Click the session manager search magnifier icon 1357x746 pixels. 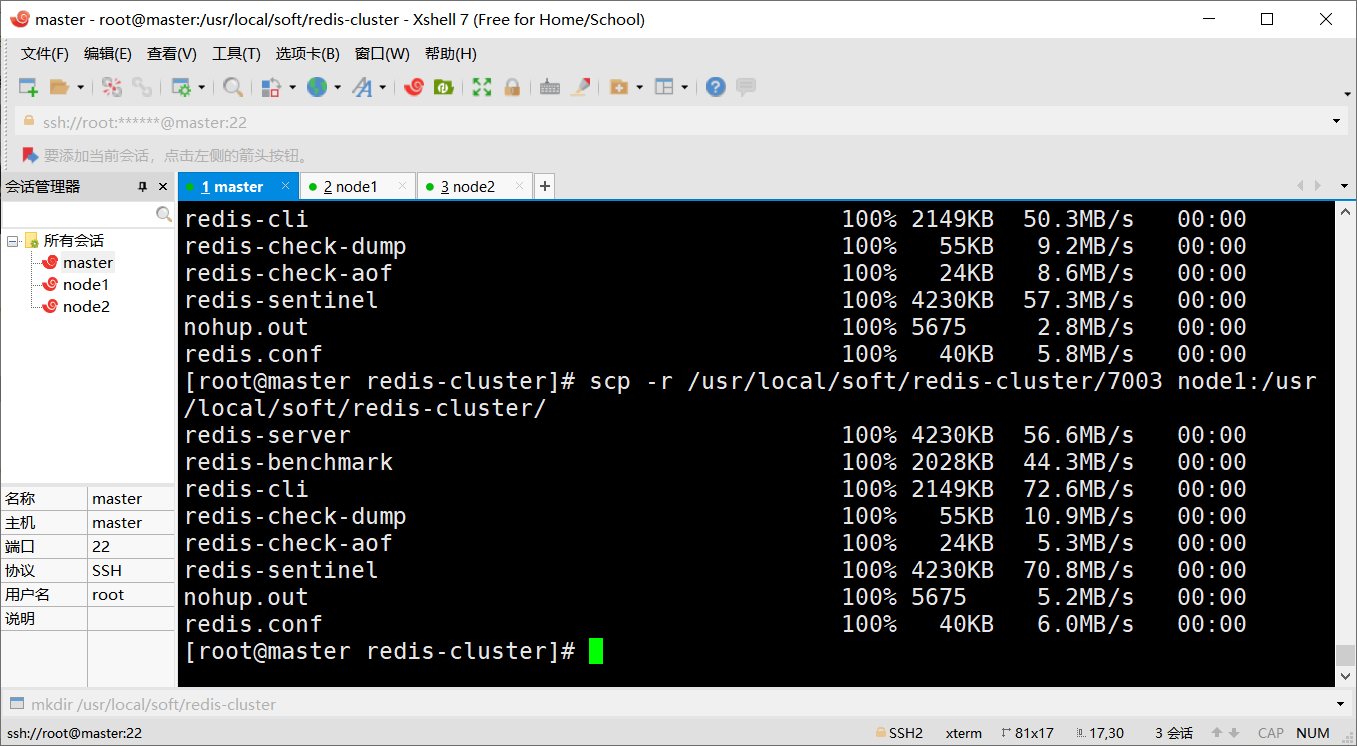point(164,214)
